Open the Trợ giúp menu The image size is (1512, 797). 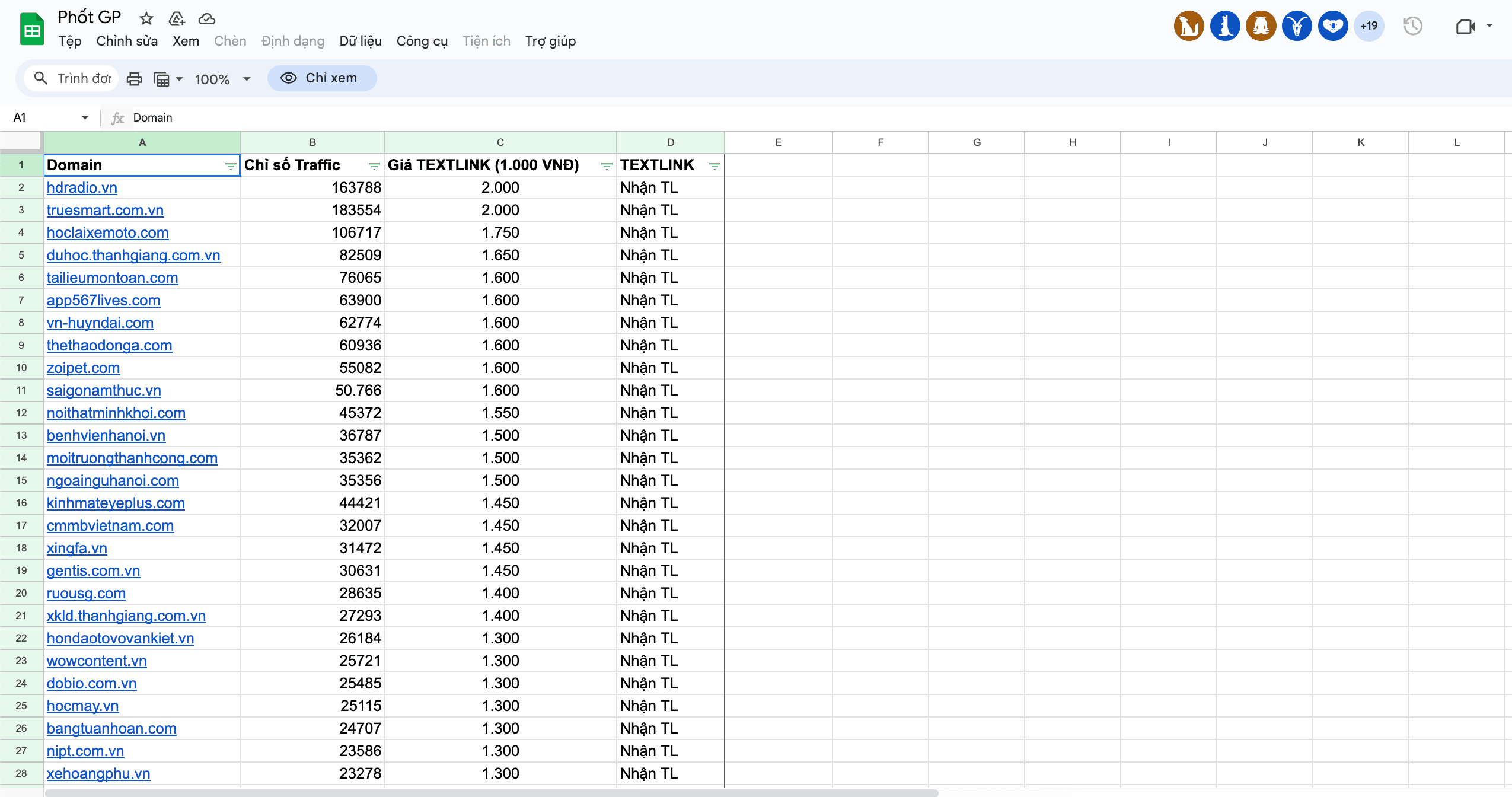[x=550, y=41]
